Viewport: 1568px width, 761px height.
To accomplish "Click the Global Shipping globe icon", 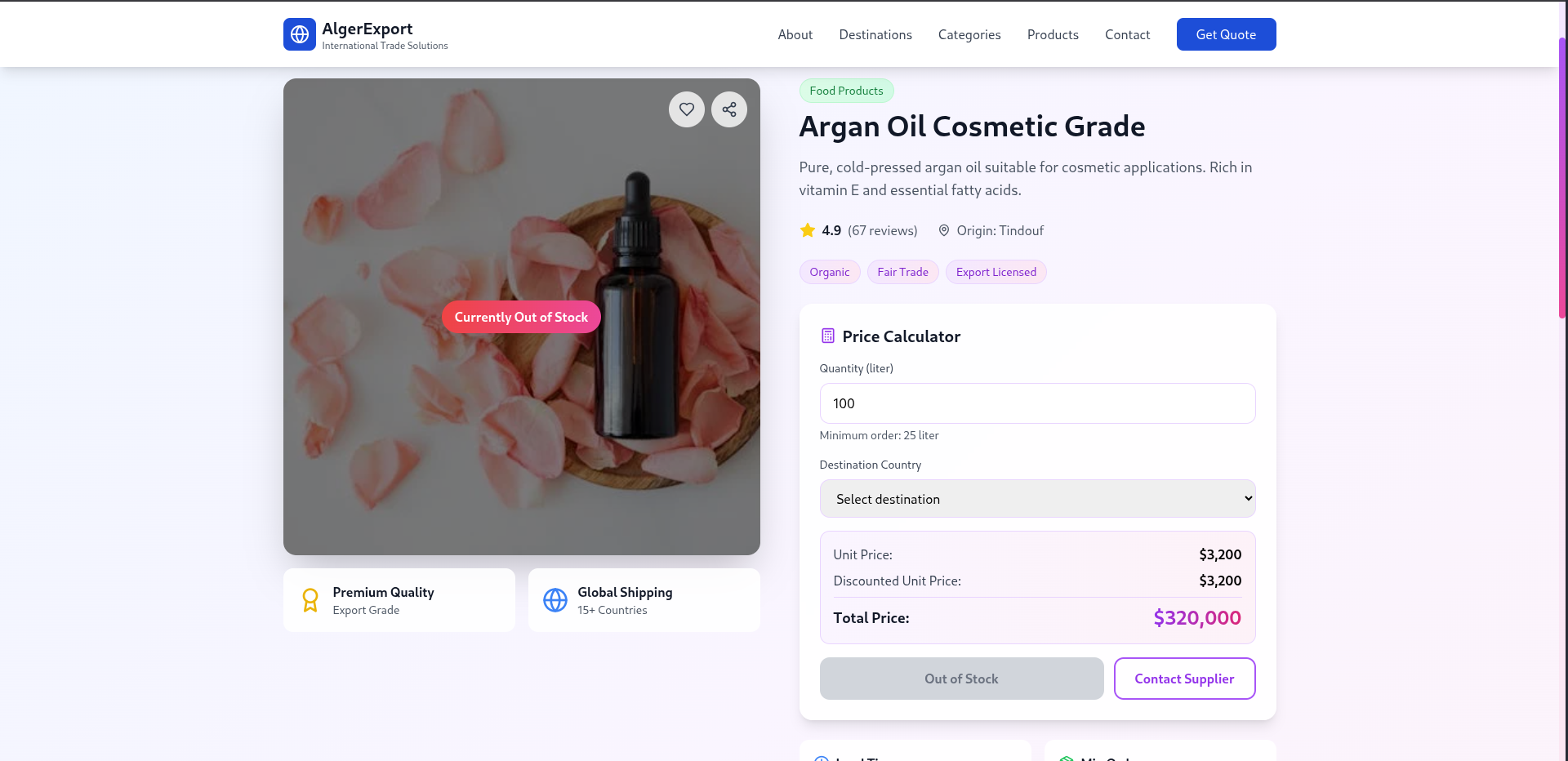I will [555, 600].
